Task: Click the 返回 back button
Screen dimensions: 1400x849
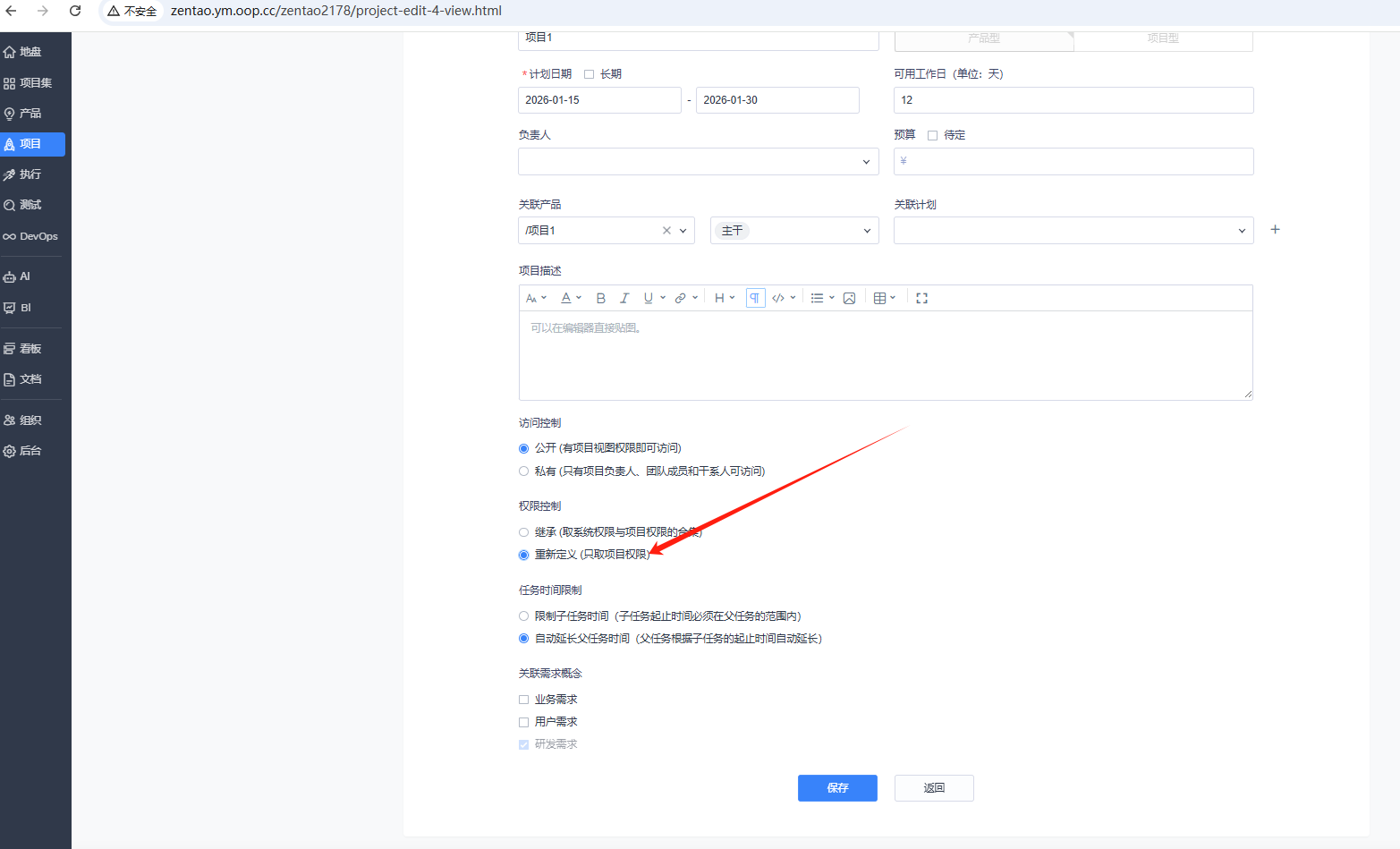Action: (x=934, y=788)
